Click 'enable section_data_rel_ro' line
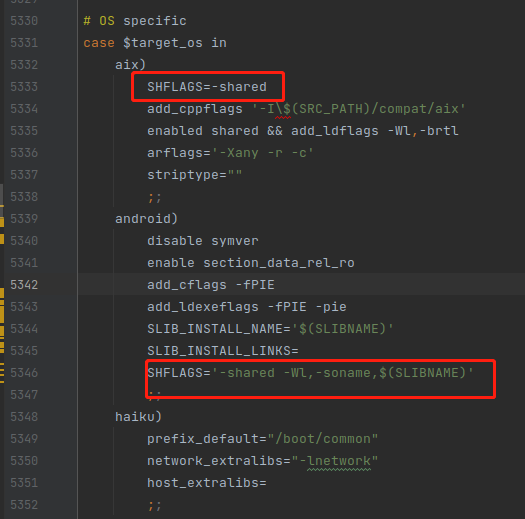The width and height of the screenshot is (525, 519). (251, 263)
